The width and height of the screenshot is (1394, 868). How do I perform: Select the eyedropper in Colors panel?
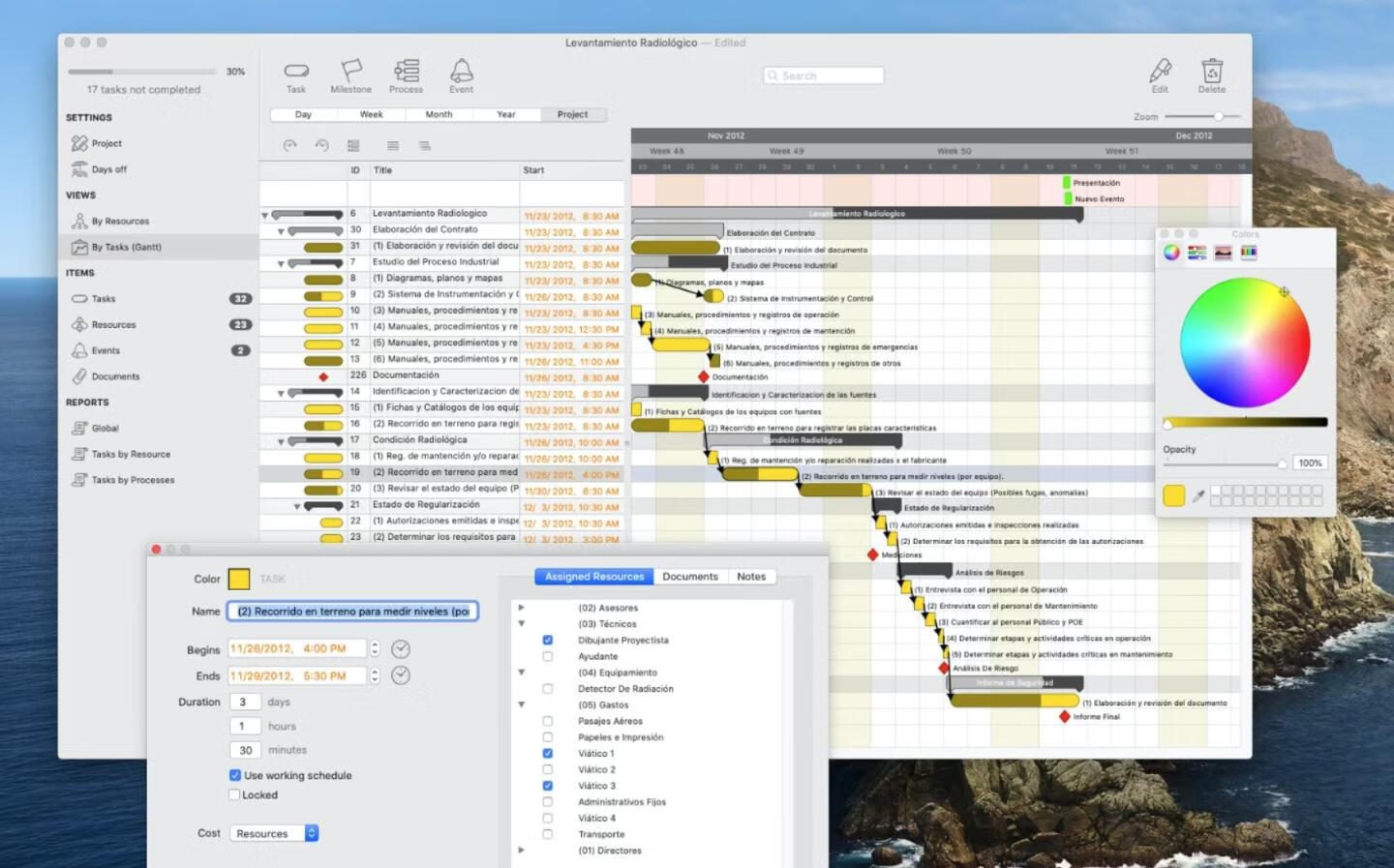click(1198, 496)
